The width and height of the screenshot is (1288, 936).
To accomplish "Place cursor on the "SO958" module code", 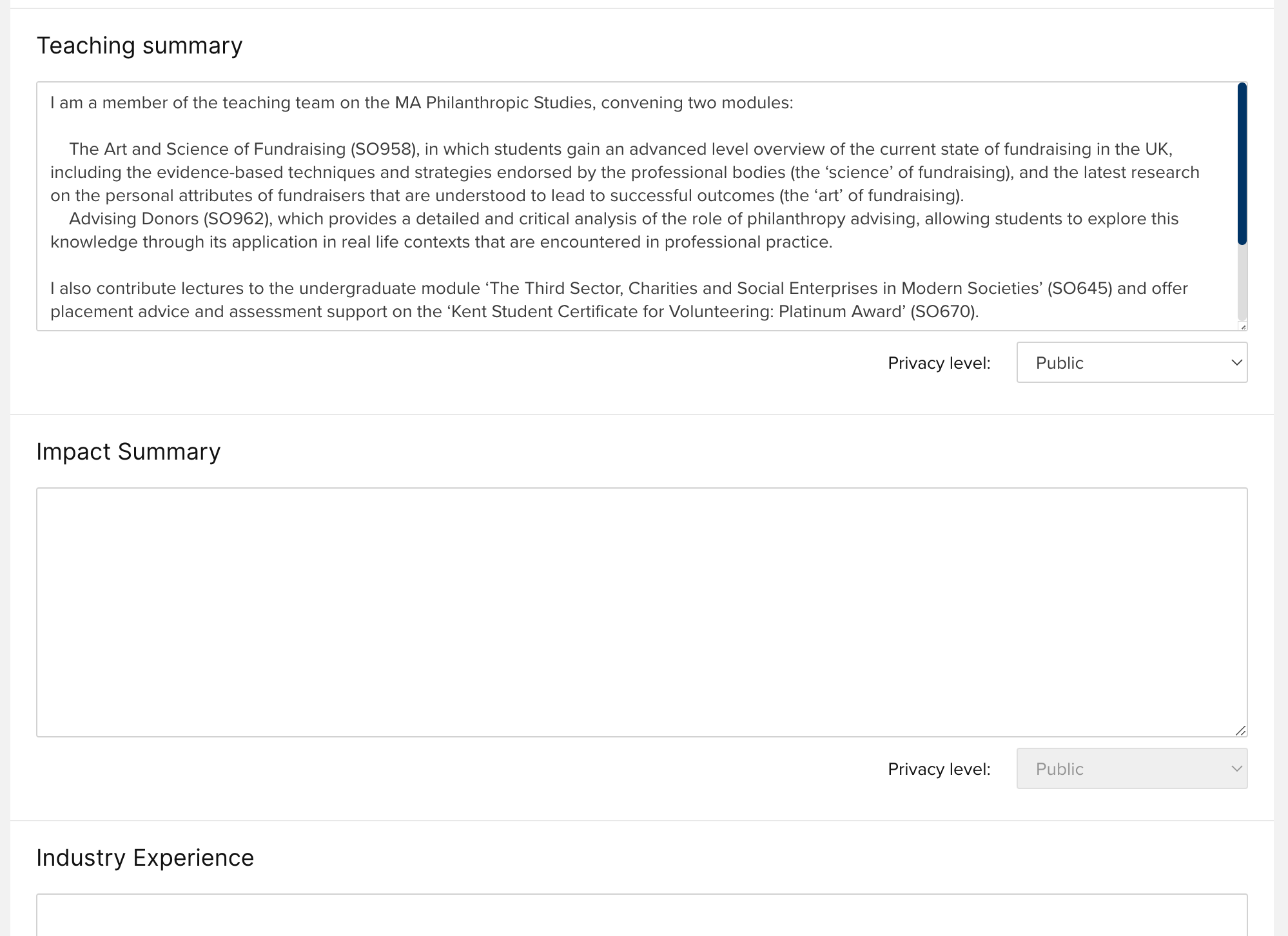I will pos(384,150).
